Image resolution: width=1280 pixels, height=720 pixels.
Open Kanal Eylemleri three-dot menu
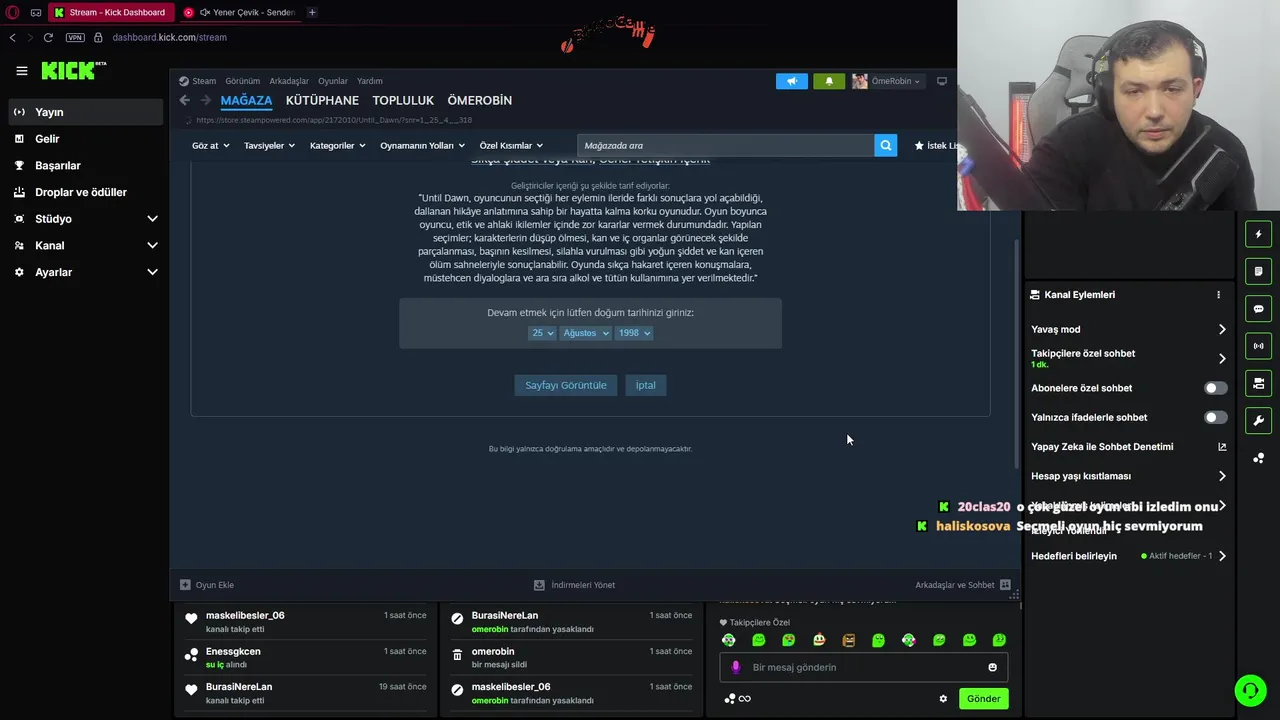(x=1218, y=295)
